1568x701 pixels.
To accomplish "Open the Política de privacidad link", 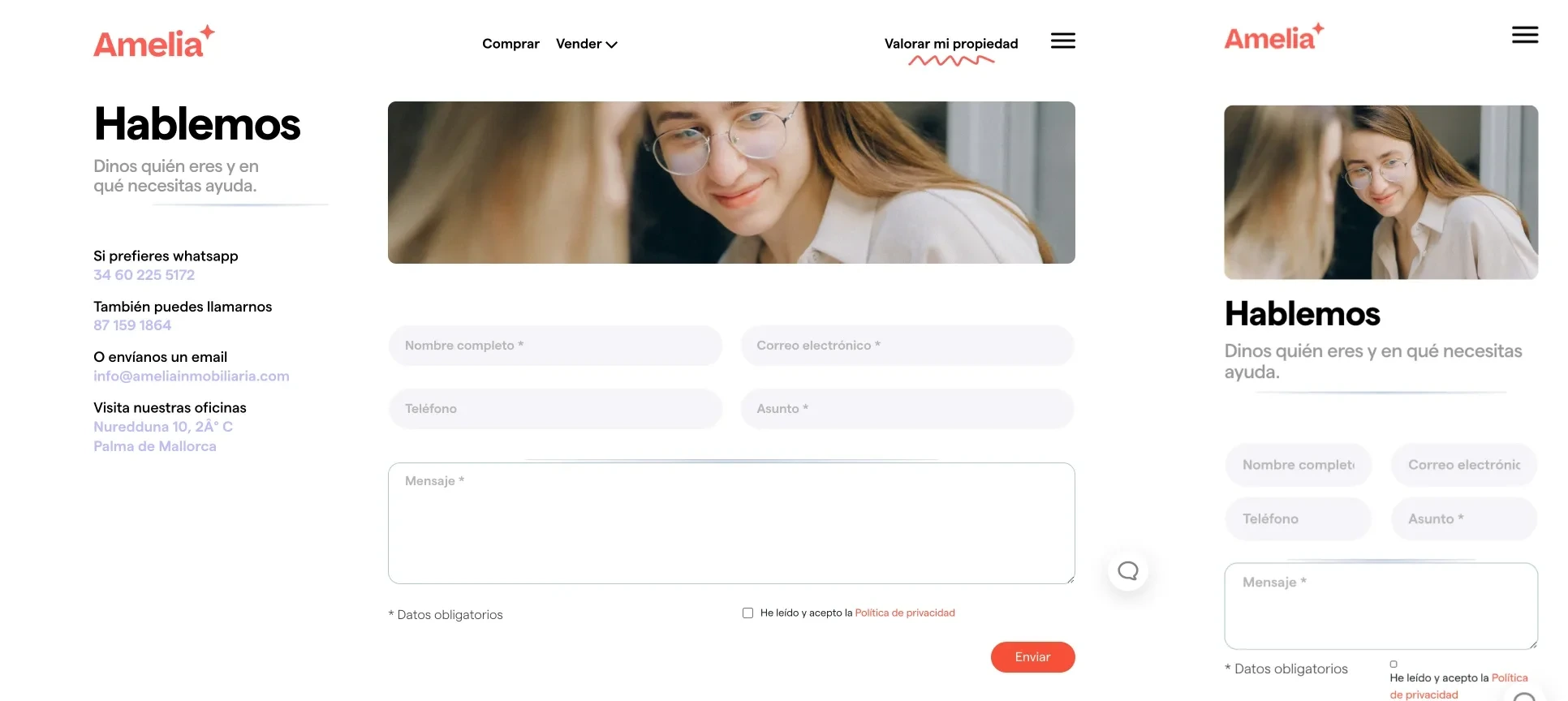I will [904, 613].
